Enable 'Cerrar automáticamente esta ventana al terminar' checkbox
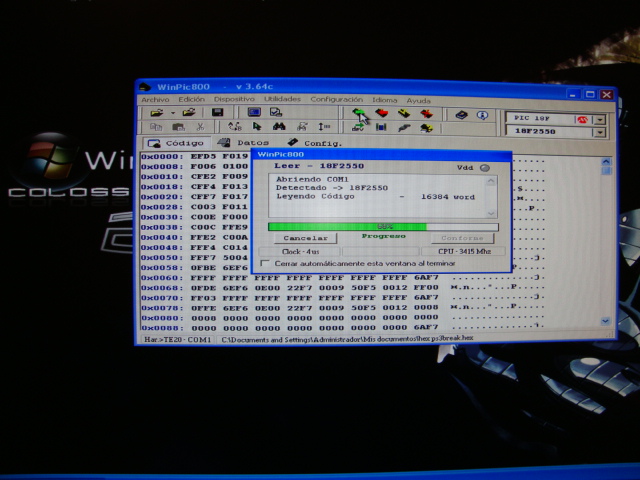This screenshot has width=640, height=480. click(265, 263)
